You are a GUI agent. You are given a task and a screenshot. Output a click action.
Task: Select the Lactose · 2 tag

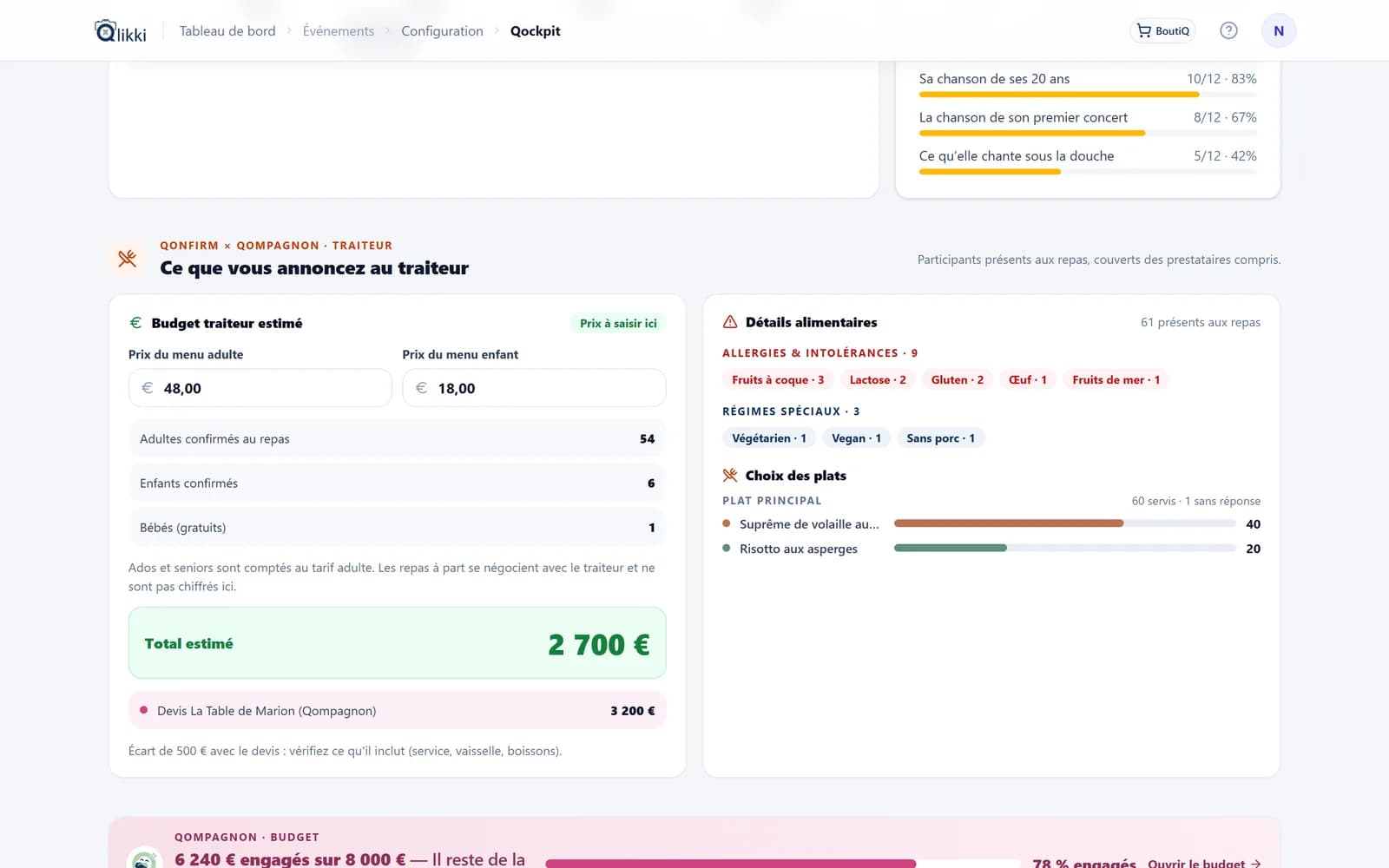[x=878, y=380]
